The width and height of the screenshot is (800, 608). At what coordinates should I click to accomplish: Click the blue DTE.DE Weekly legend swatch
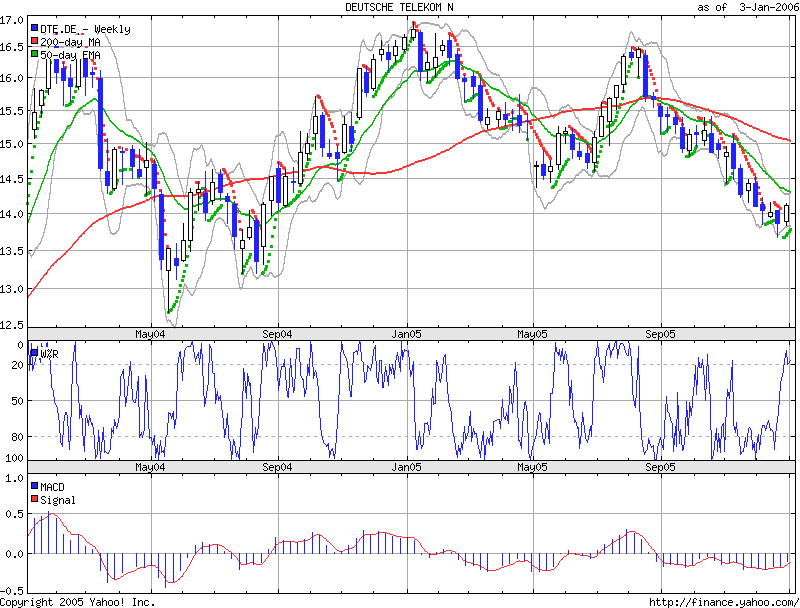34,28
